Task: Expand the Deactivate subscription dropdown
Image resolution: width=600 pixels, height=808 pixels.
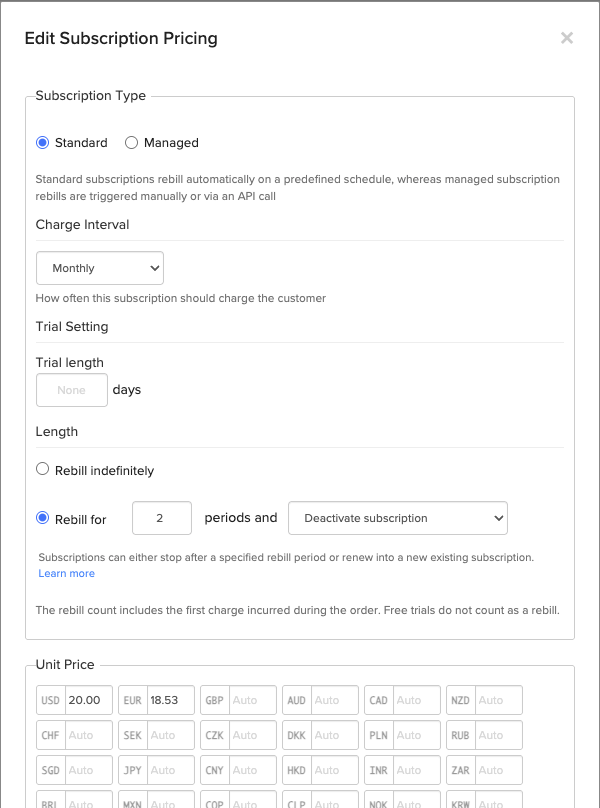Action: point(397,518)
